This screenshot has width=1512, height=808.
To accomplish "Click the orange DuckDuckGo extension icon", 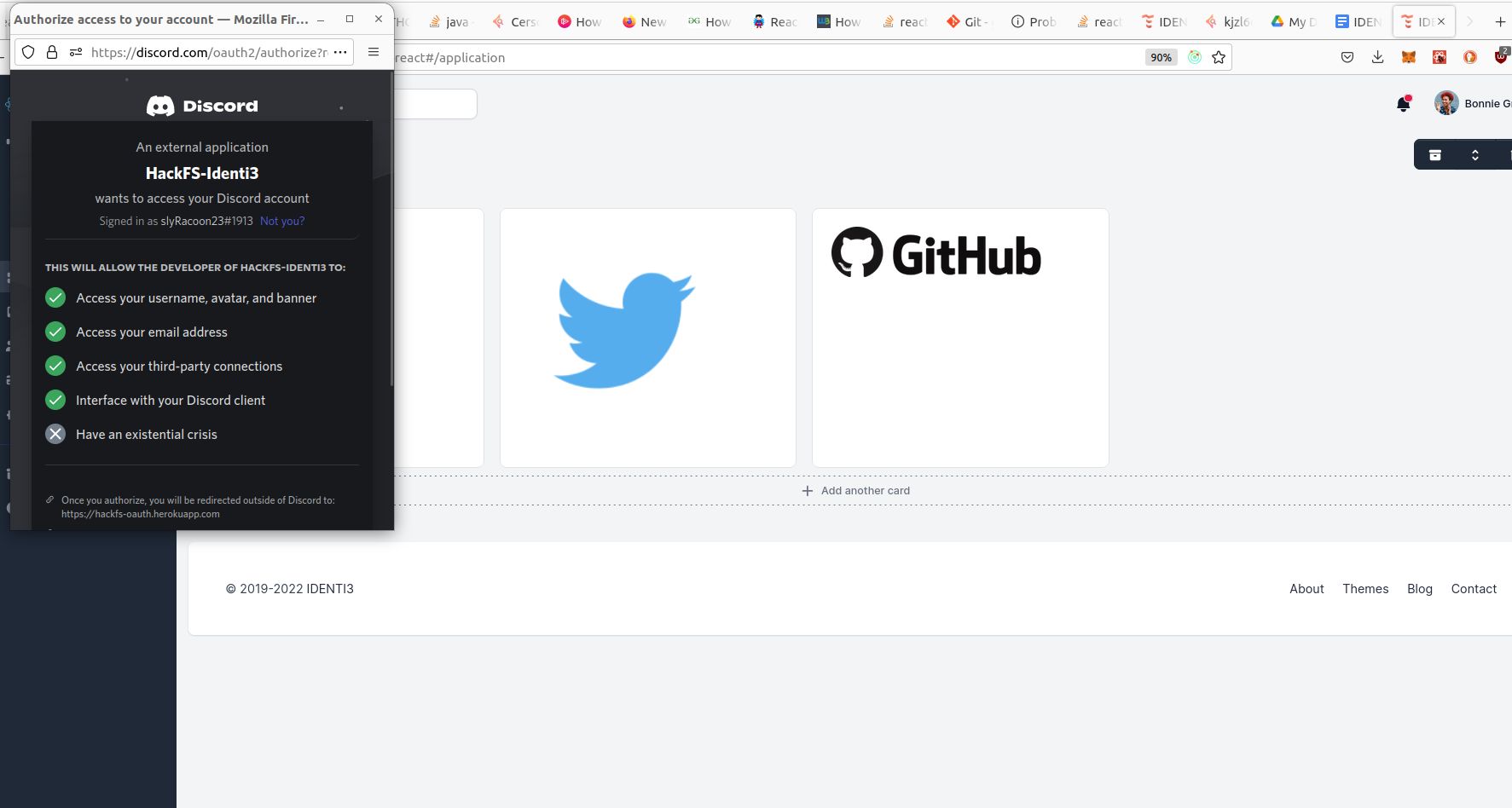I will click(x=1470, y=57).
